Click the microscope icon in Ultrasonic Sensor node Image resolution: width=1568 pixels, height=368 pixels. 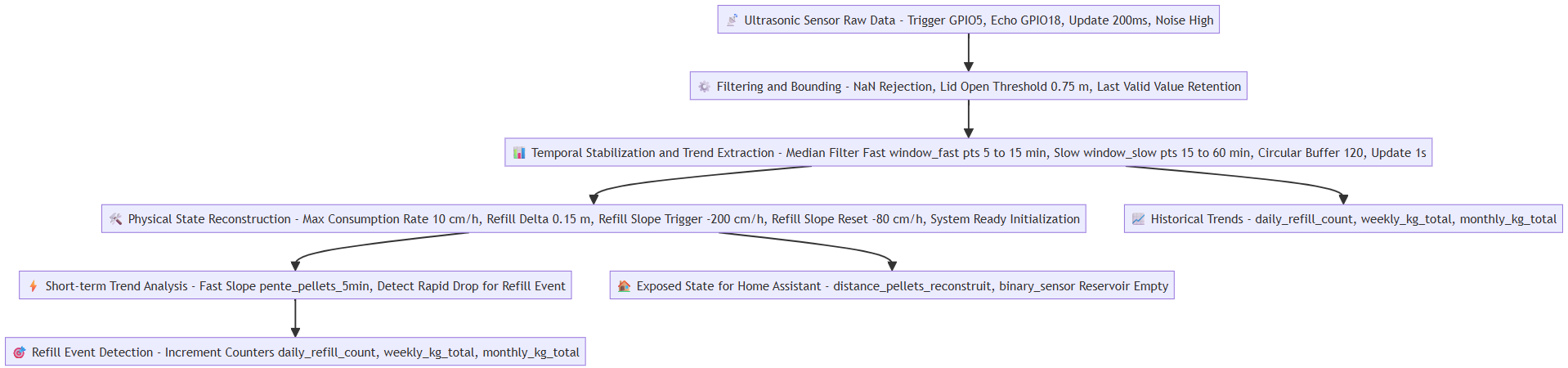pos(732,20)
